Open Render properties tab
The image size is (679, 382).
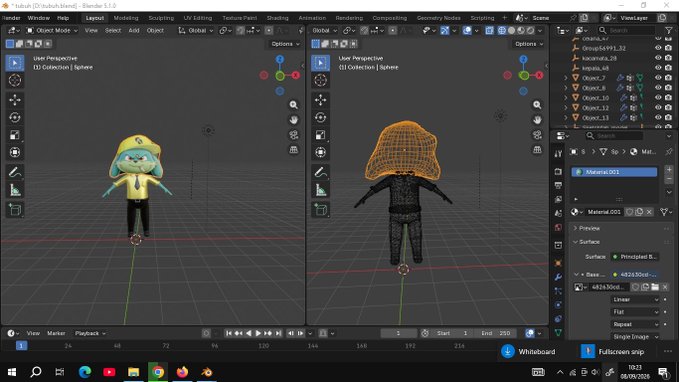tap(558, 172)
